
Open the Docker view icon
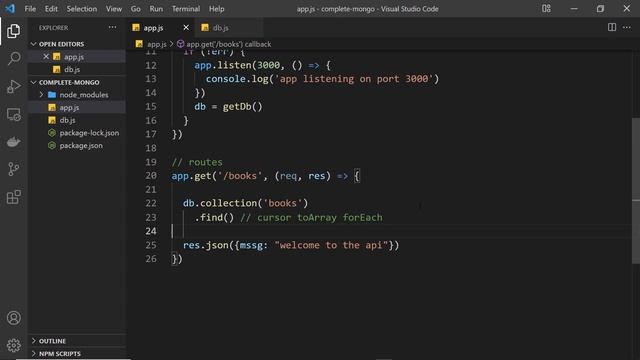click(13, 142)
